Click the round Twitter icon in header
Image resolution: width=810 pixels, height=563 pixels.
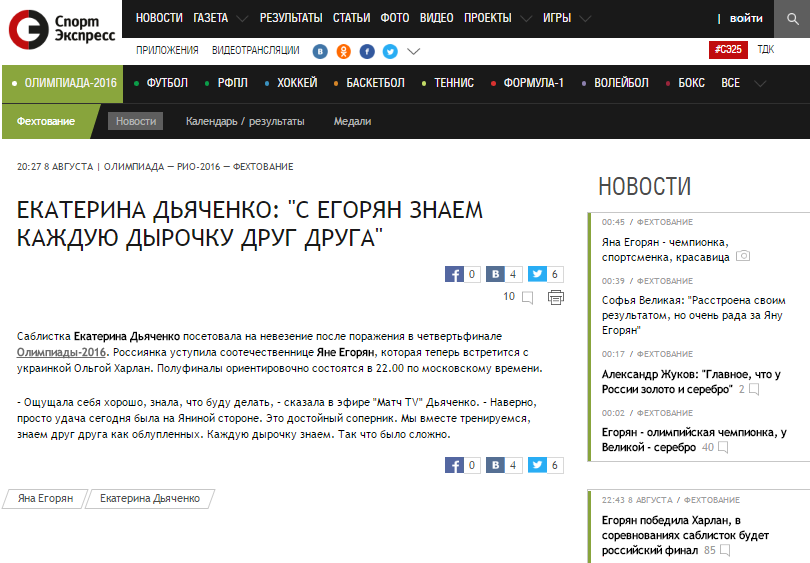click(390, 51)
